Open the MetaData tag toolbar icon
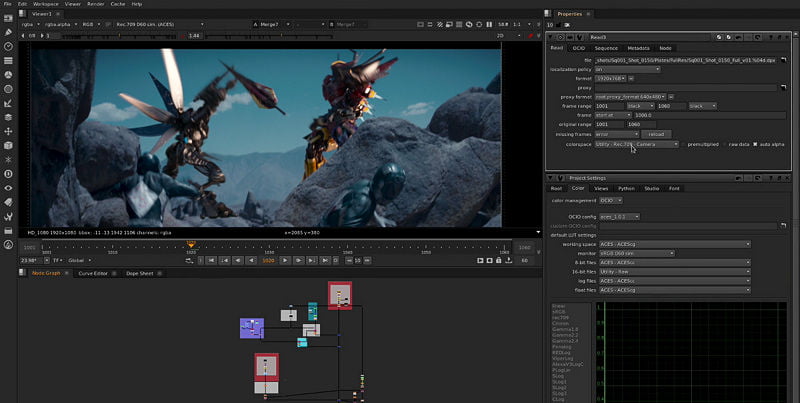 8,202
